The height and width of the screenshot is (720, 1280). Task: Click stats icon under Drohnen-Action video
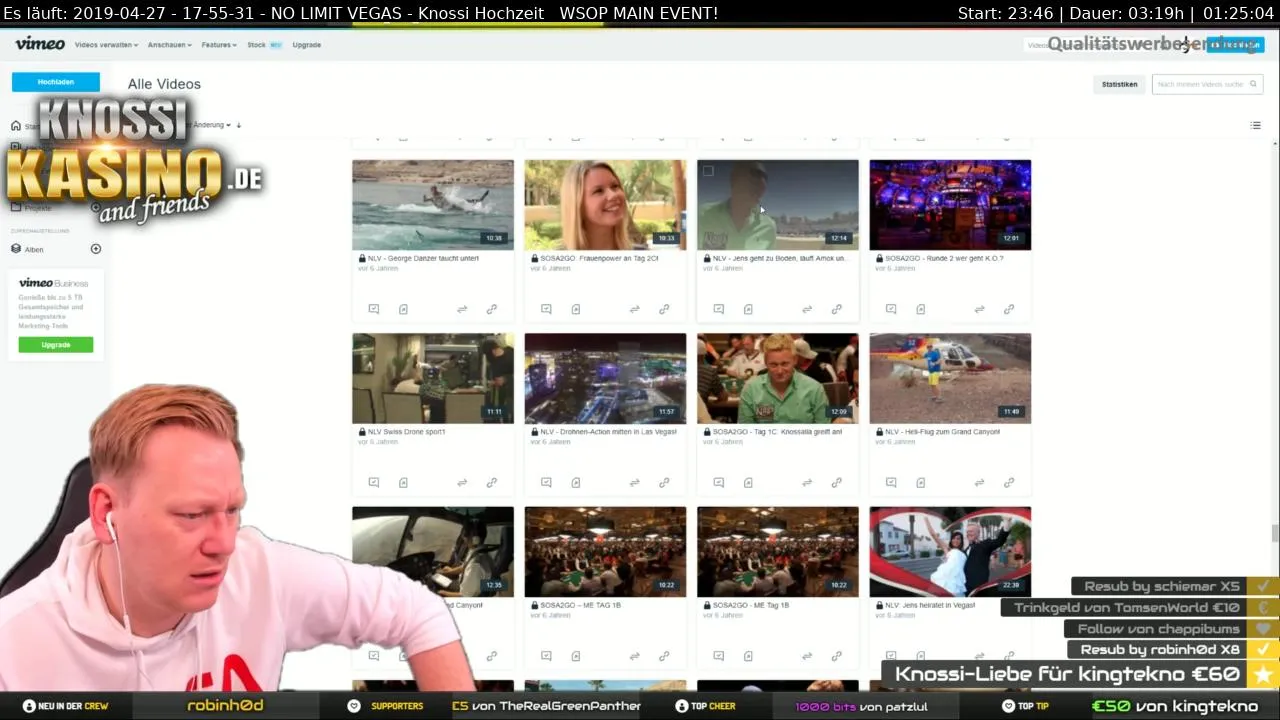[x=576, y=482]
